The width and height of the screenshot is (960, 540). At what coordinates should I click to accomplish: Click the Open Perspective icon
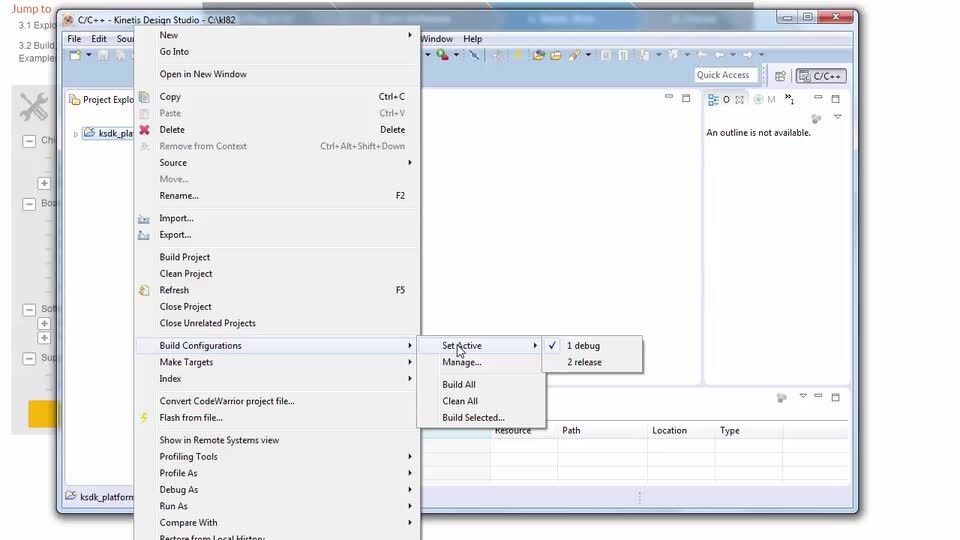pyautogui.click(x=780, y=76)
